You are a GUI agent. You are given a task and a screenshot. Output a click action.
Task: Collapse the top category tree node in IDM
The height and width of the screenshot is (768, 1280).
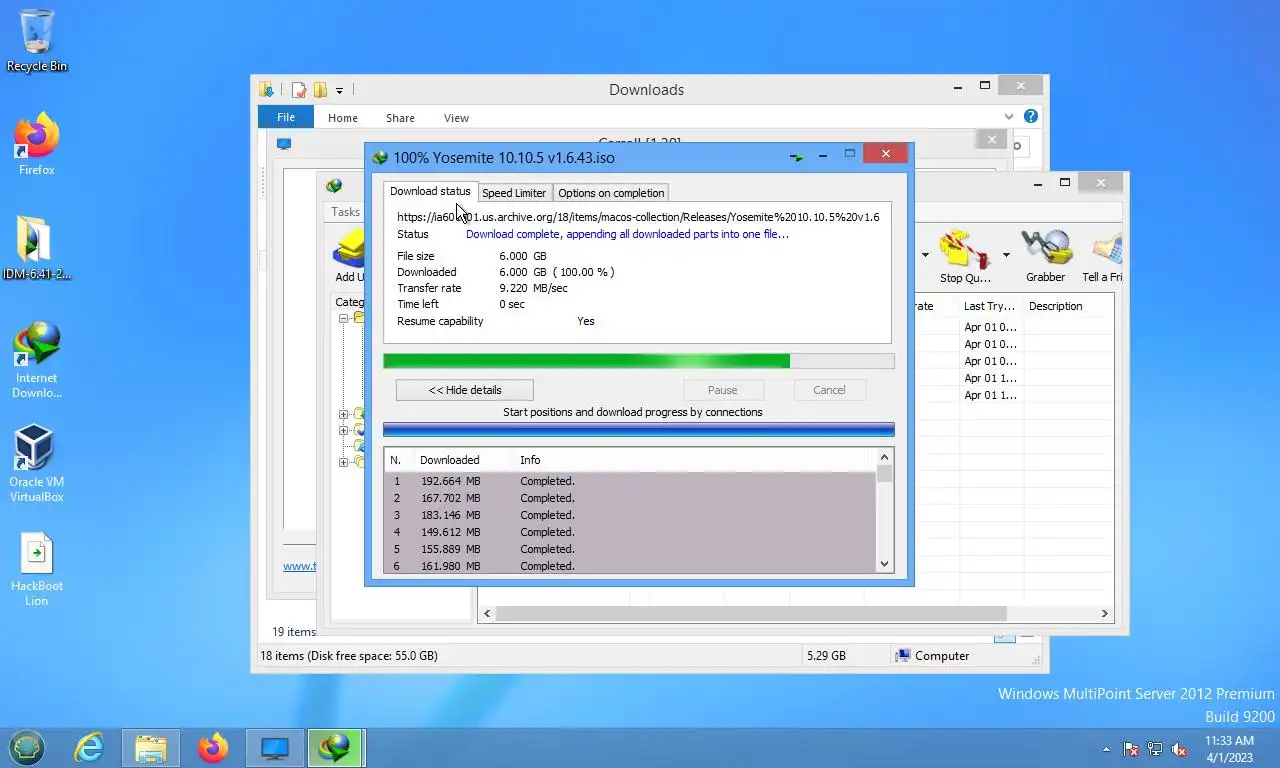pyautogui.click(x=343, y=318)
